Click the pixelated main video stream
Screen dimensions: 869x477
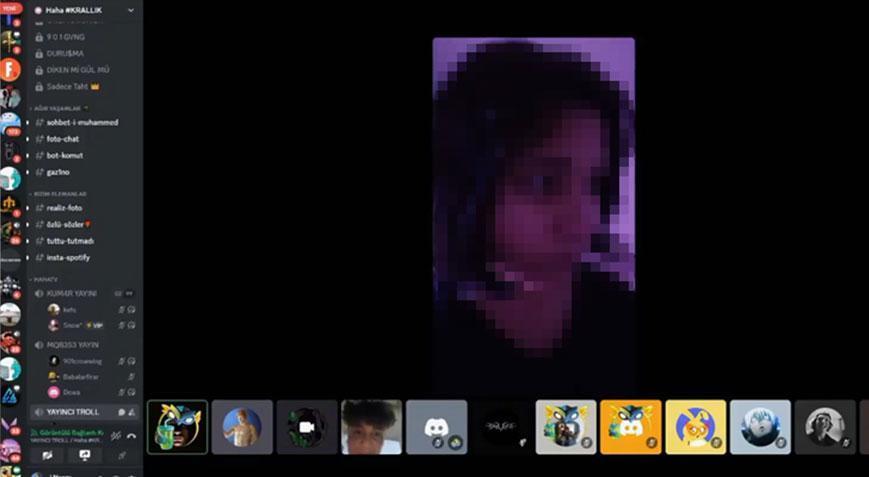click(533, 217)
